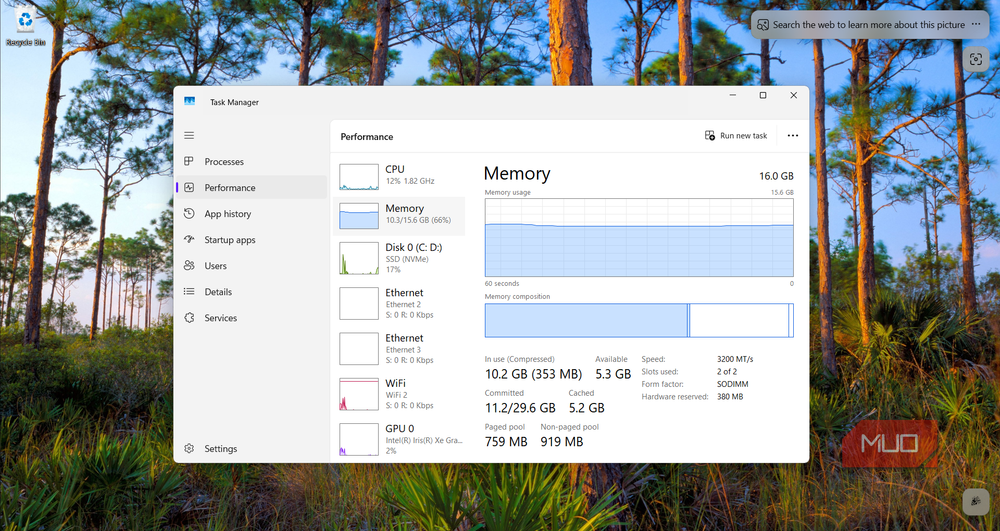
Task: Open Task Manager Settings
Action: [251, 449]
